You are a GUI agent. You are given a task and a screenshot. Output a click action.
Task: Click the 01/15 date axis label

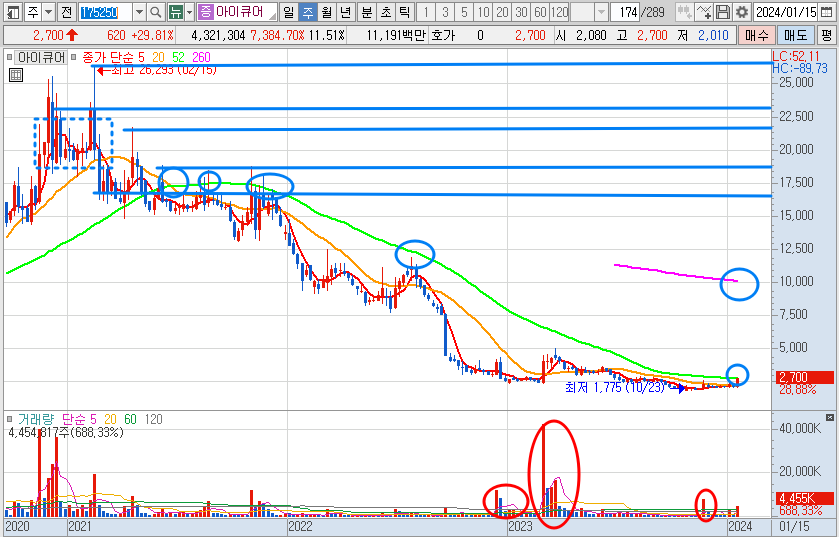794,526
